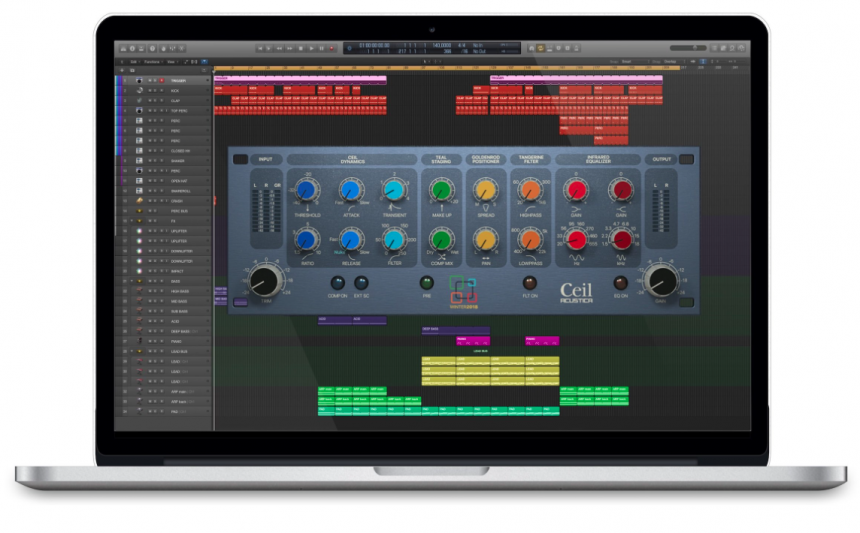
Task: Click the Forward transport button
Action: [290, 48]
